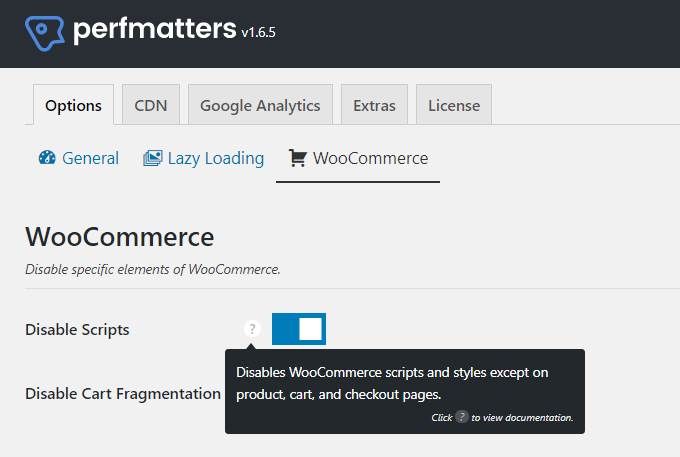Image resolution: width=680 pixels, height=457 pixels.
Task: Select the License tab
Action: [x=454, y=105]
